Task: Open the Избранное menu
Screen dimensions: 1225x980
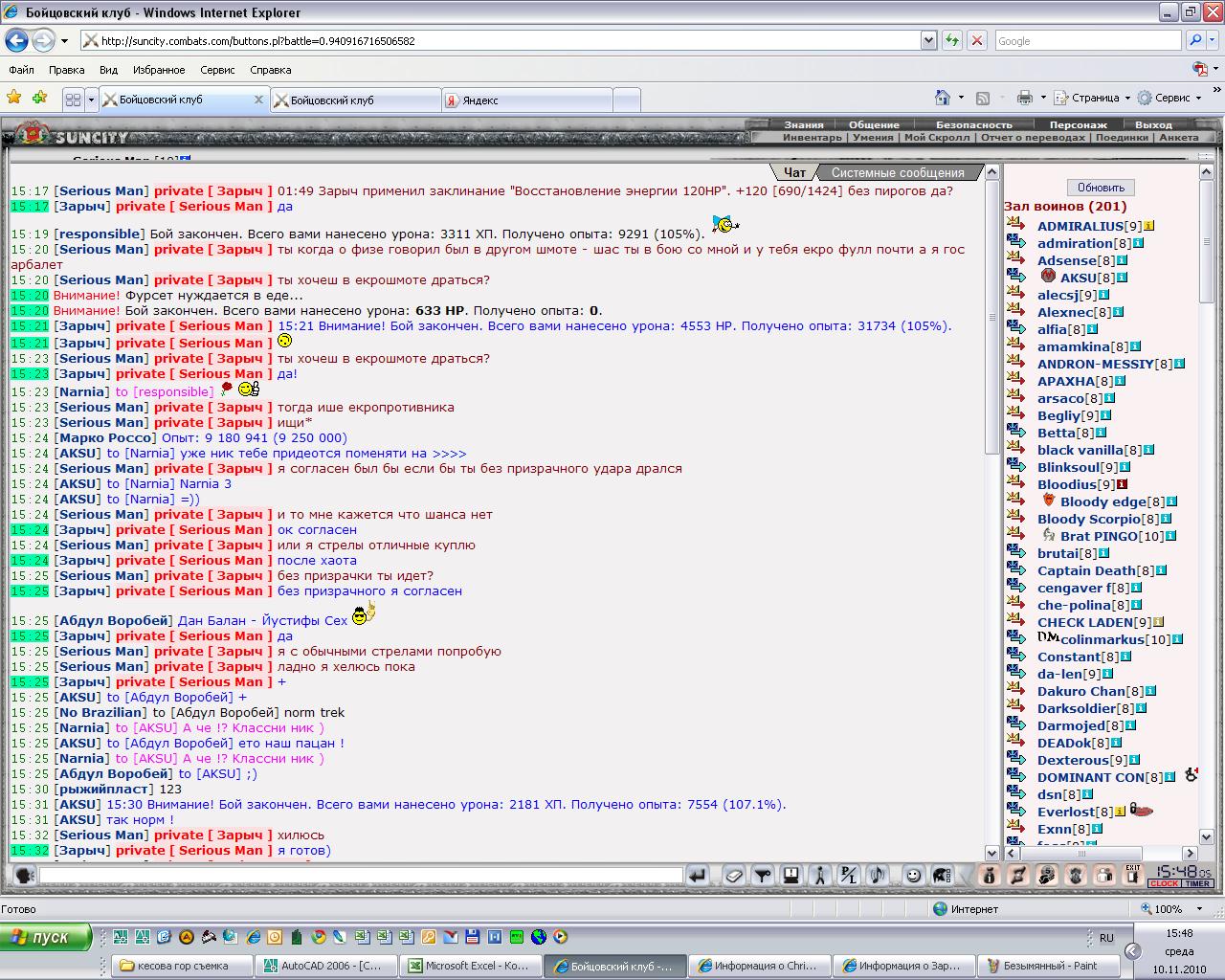Action: [x=159, y=70]
